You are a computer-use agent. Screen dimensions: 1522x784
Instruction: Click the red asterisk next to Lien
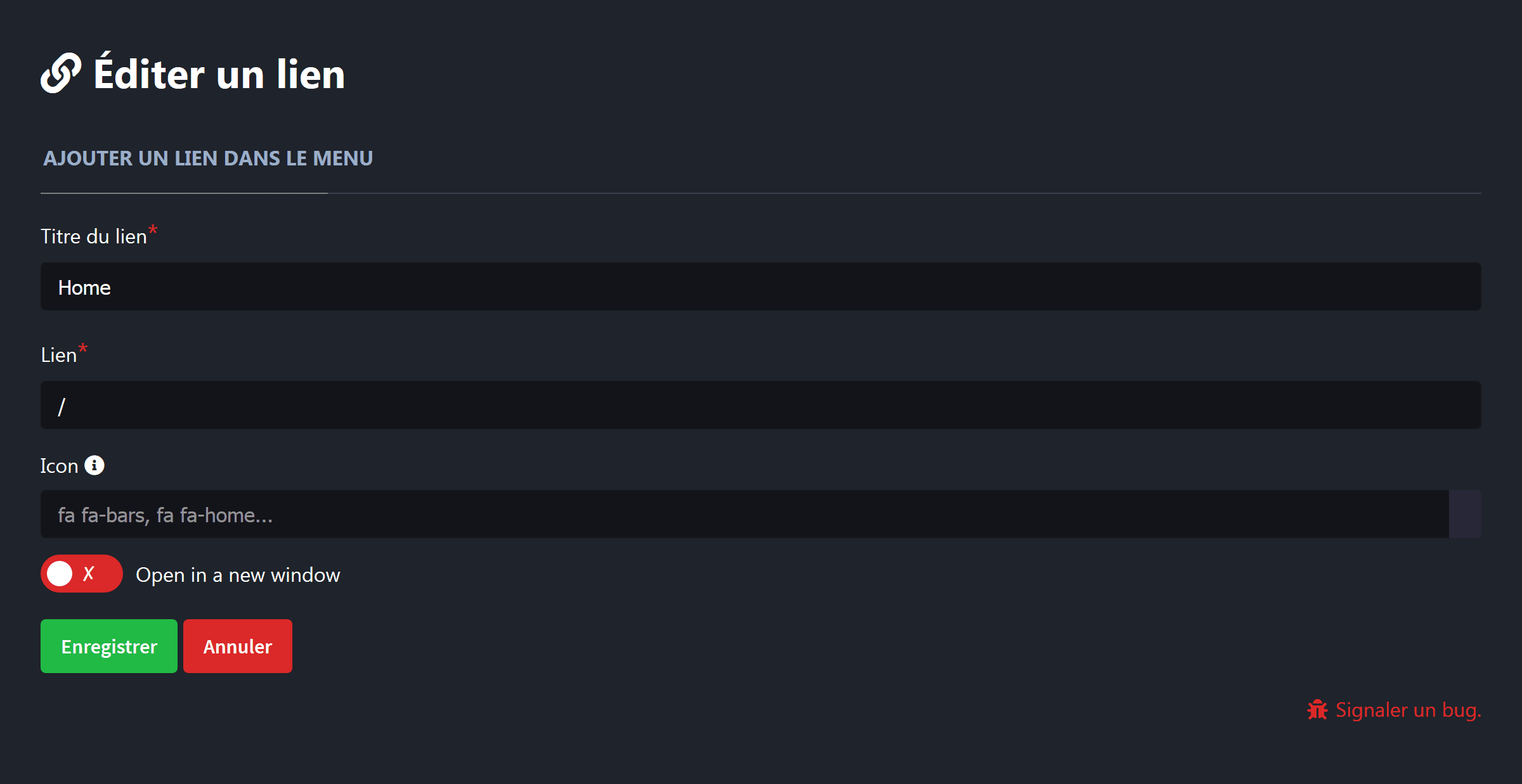tap(82, 348)
